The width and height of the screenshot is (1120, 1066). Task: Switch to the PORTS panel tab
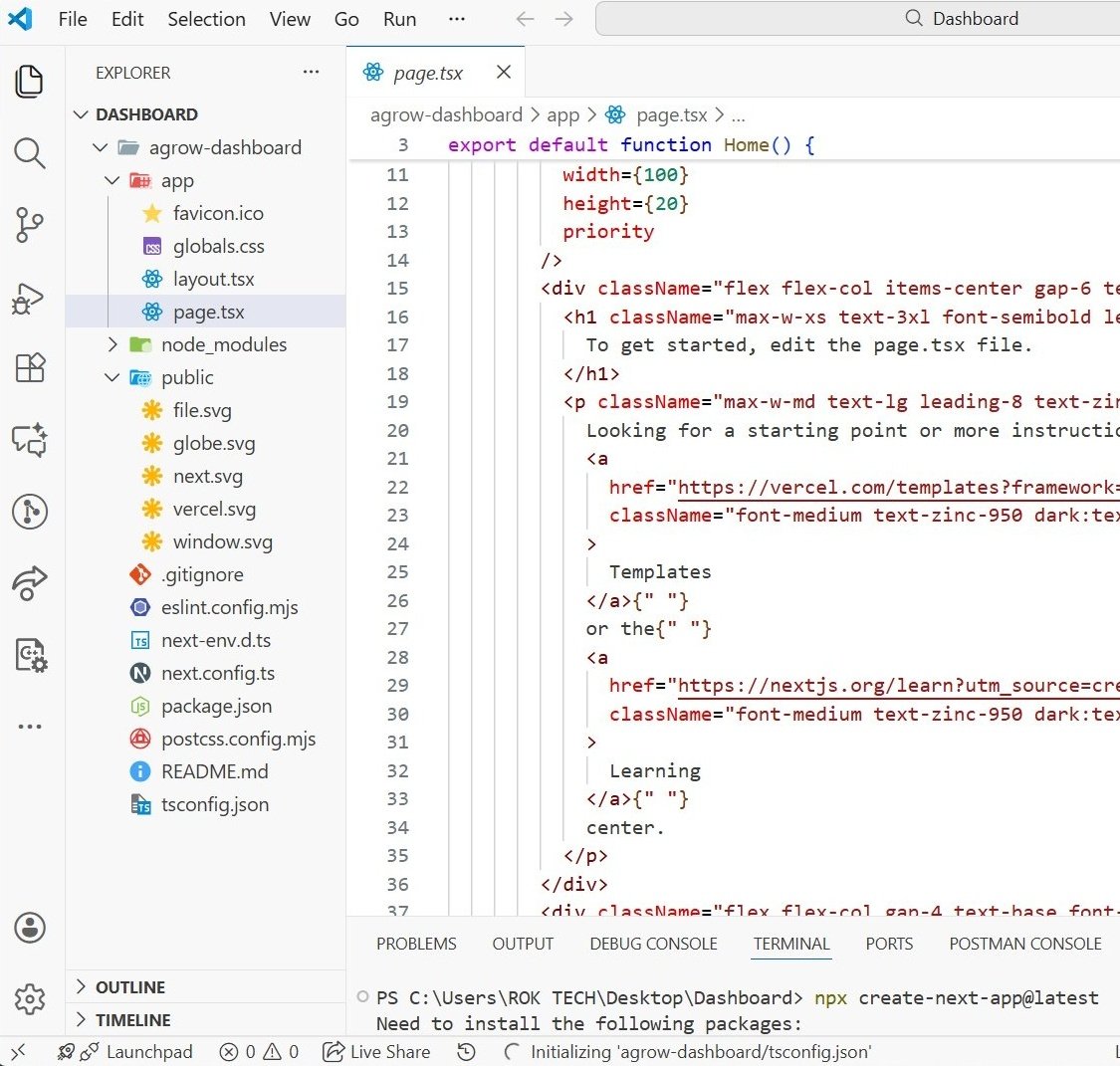889,944
